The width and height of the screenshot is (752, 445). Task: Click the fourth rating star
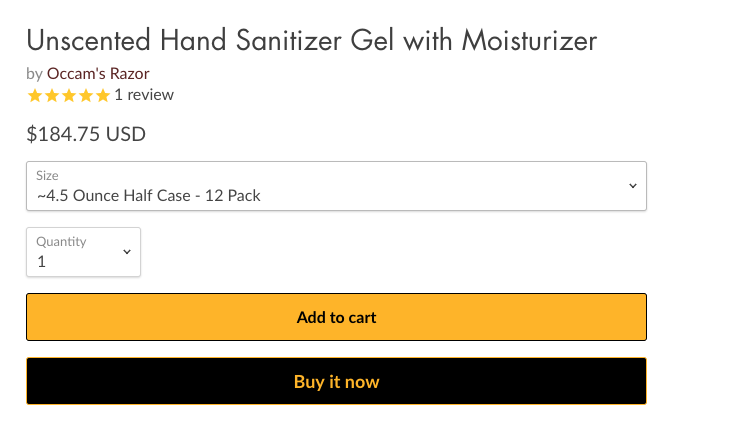[86, 96]
